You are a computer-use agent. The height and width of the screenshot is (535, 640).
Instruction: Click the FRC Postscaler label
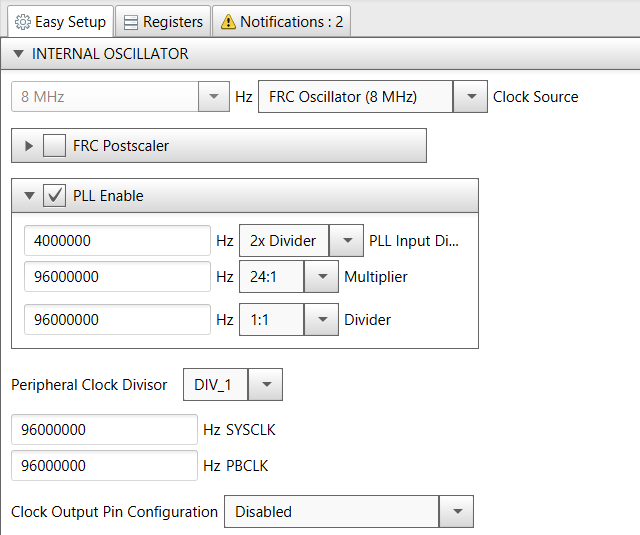coord(121,146)
